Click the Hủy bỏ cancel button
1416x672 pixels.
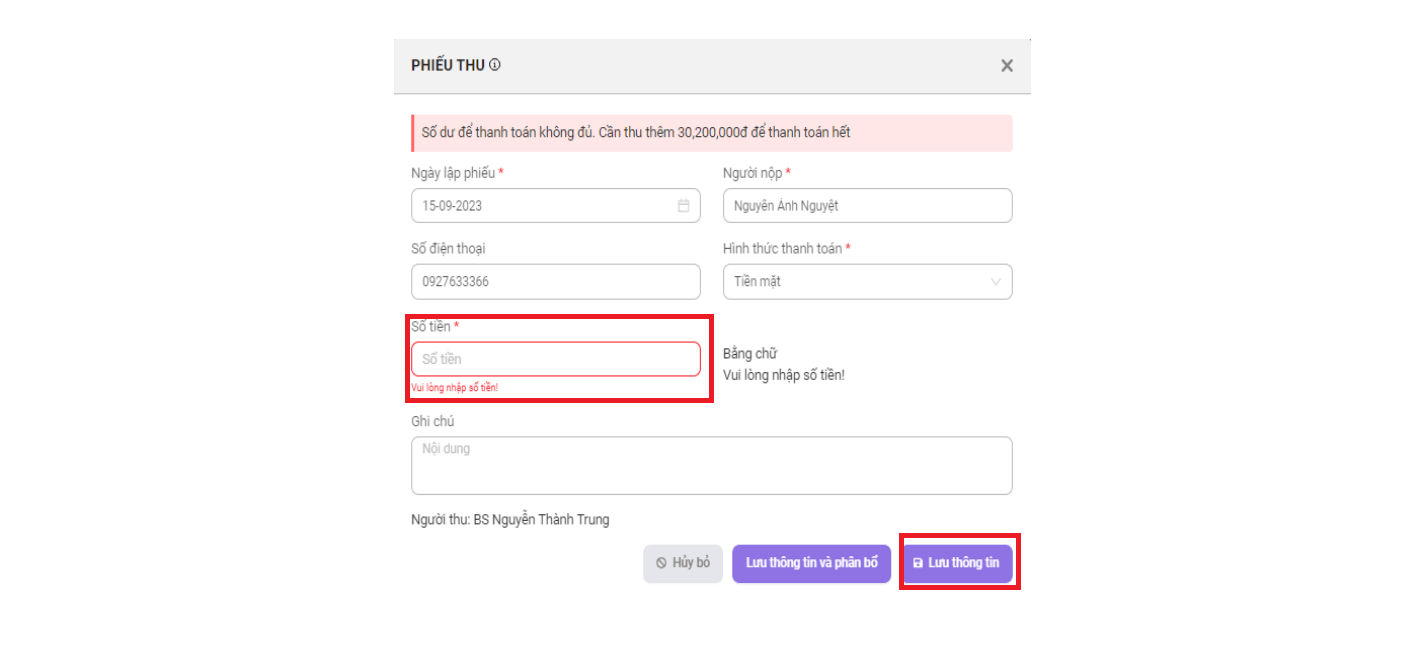click(x=682, y=563)
